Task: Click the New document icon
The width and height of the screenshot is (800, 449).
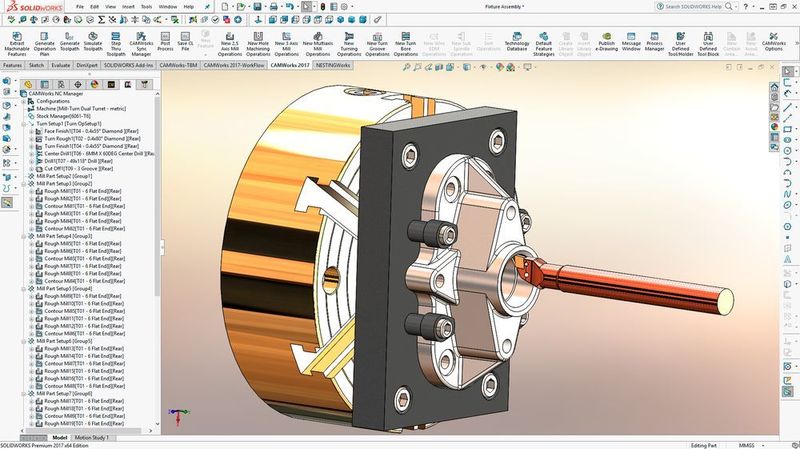Action: coord(225,7)
